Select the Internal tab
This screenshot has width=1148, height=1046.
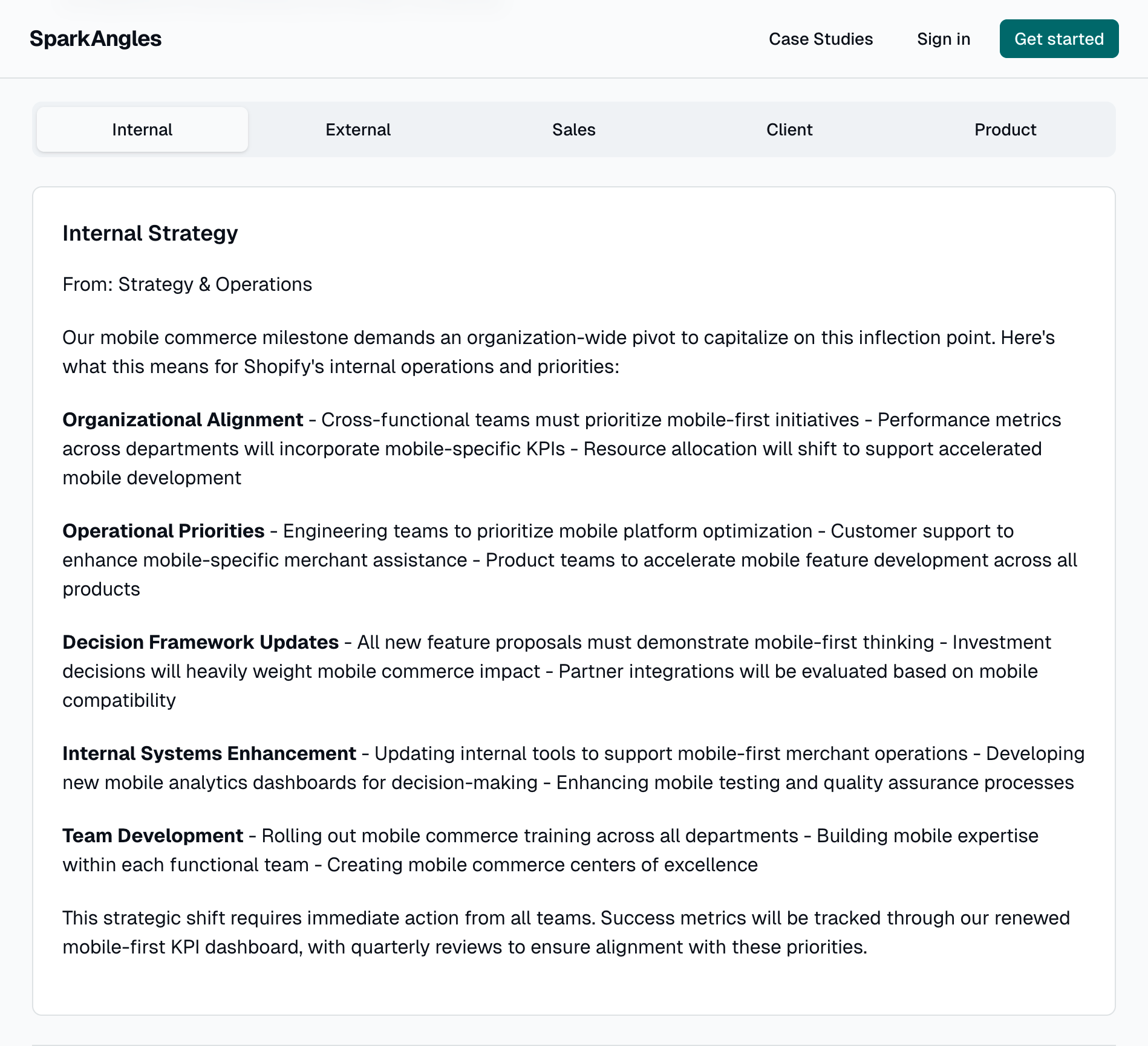click(142, 129)
